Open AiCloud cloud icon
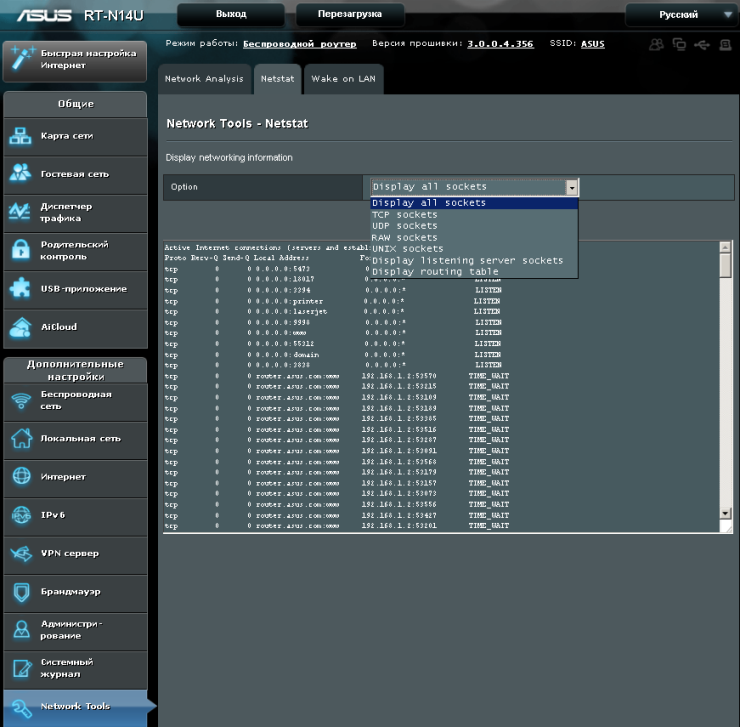 click(20, 327)
